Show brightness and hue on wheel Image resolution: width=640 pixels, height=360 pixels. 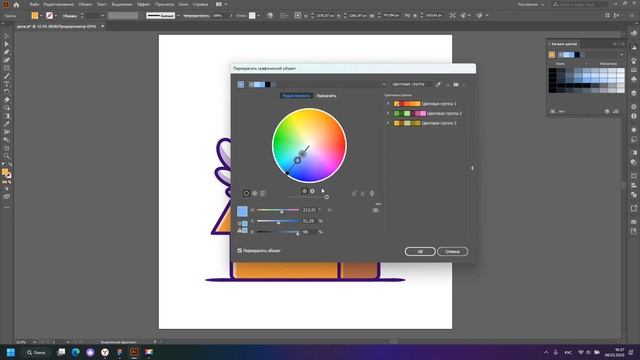tap(312, 191)
